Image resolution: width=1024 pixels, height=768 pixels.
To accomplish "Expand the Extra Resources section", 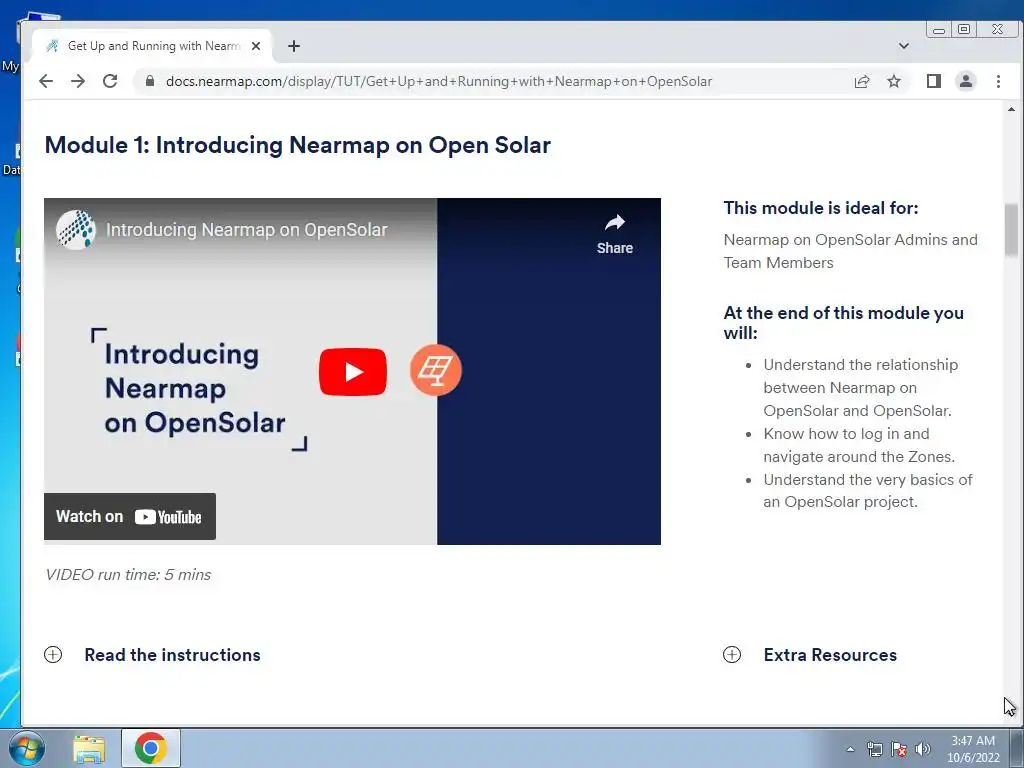I will pos(810,654).
